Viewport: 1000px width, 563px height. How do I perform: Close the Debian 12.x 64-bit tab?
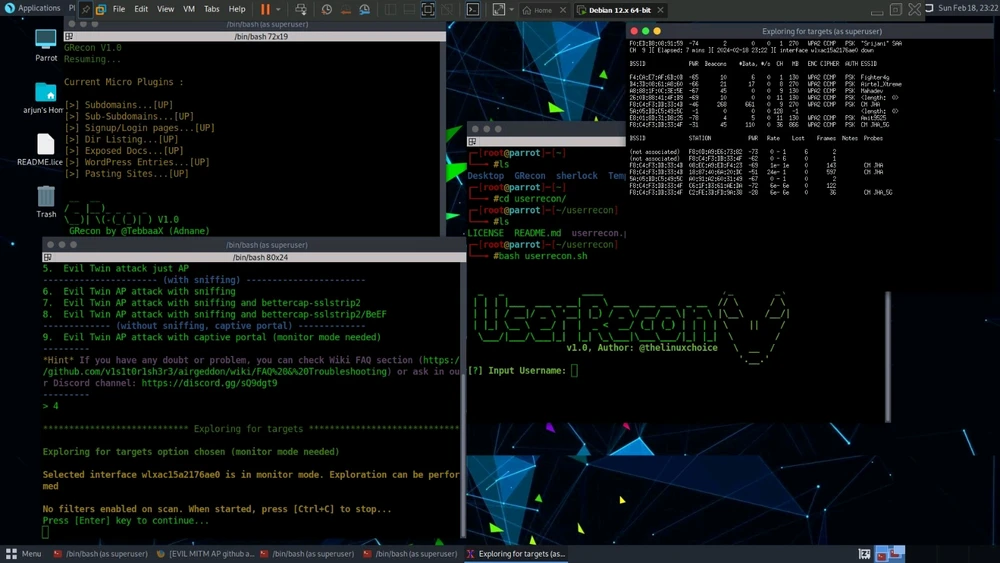[660, 10]
